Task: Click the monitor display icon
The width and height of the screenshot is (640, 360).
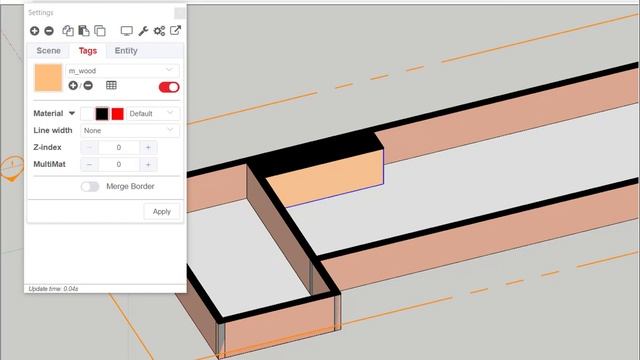Action: 127,31
